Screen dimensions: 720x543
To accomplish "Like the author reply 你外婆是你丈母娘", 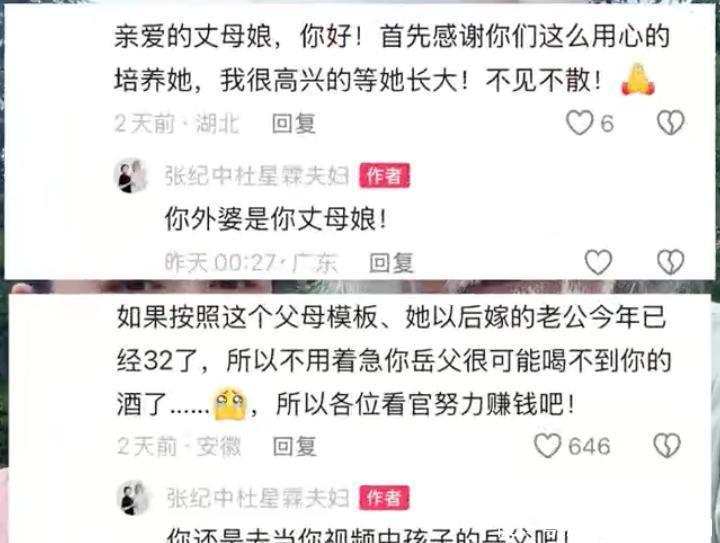I will 598,262.
